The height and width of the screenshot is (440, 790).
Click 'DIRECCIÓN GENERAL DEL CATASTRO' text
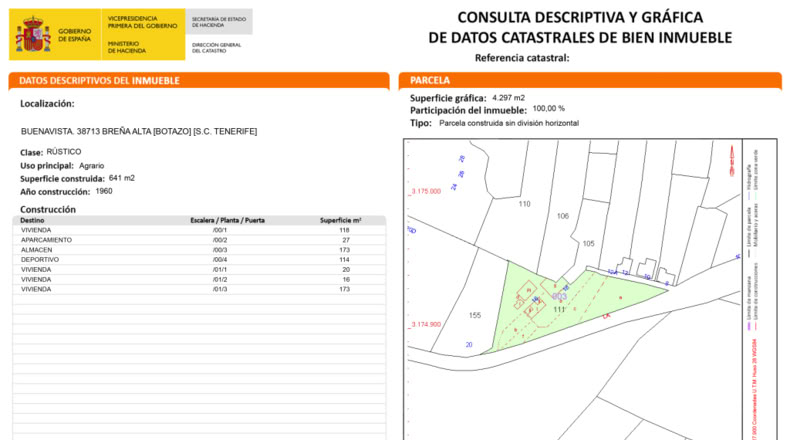(x=216, y=47)
